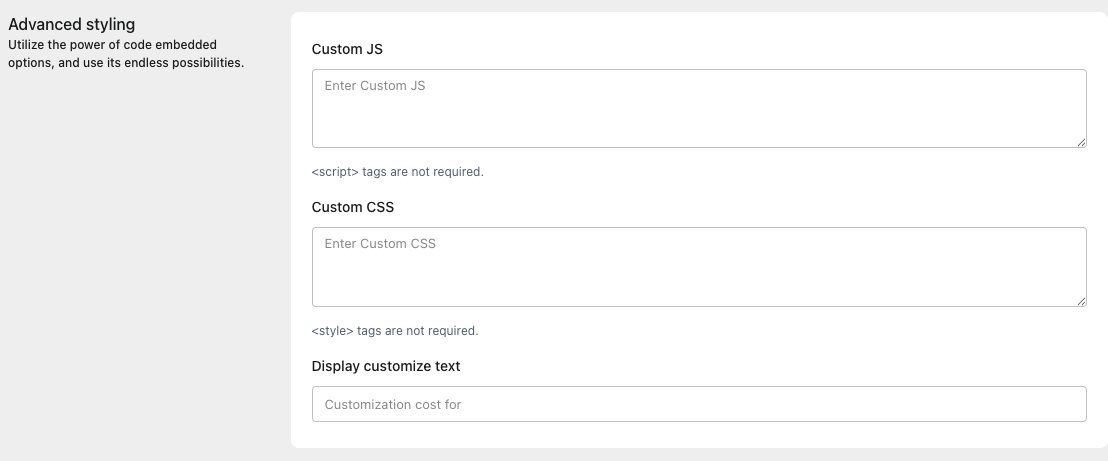Image resolution: width=1108 pixels, height=461 pixels.
Task: Click the "endless possibilities" description line
Action: [x=126, y=63]
